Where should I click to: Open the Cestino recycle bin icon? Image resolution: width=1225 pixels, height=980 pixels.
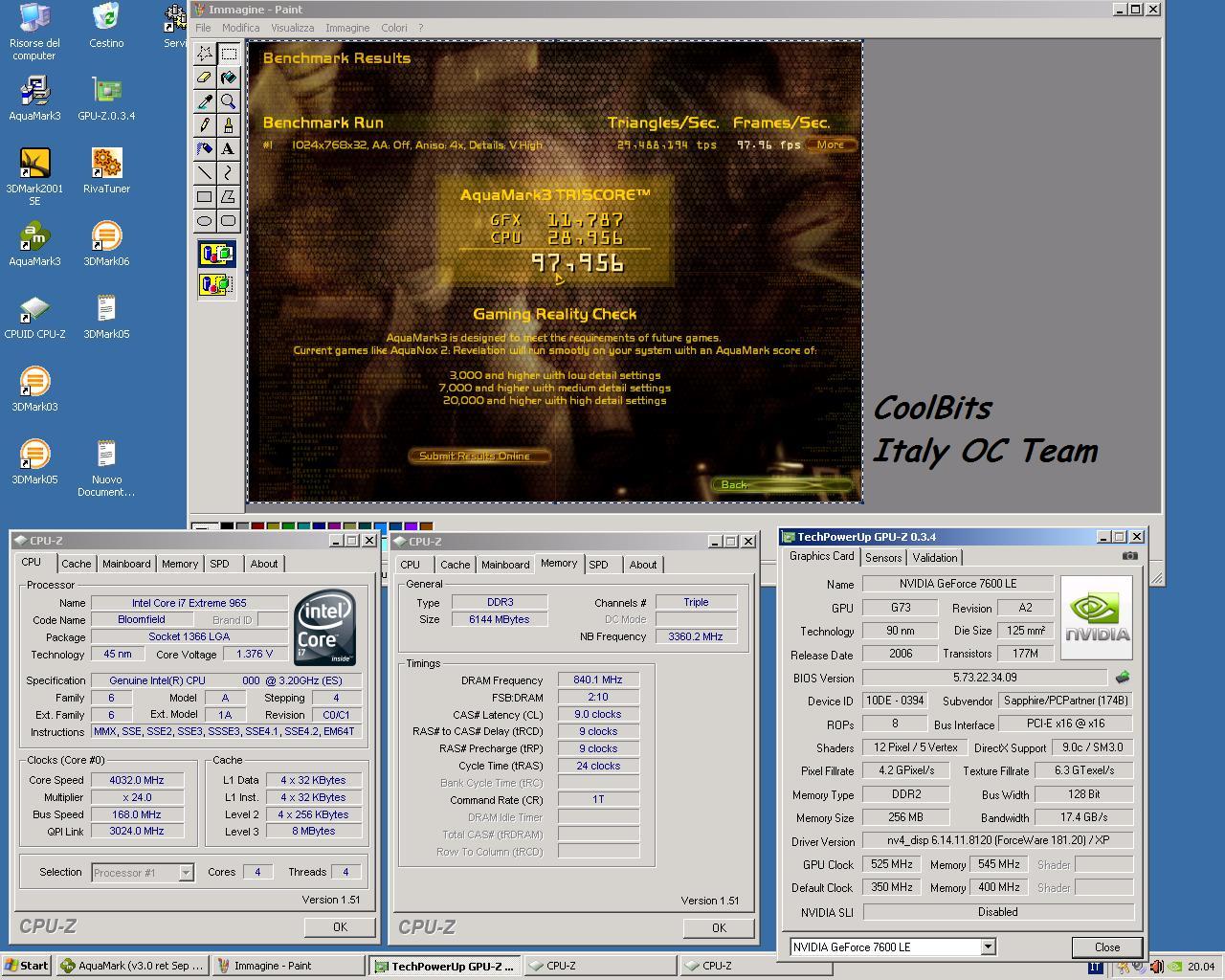click(x=106, y=25)
